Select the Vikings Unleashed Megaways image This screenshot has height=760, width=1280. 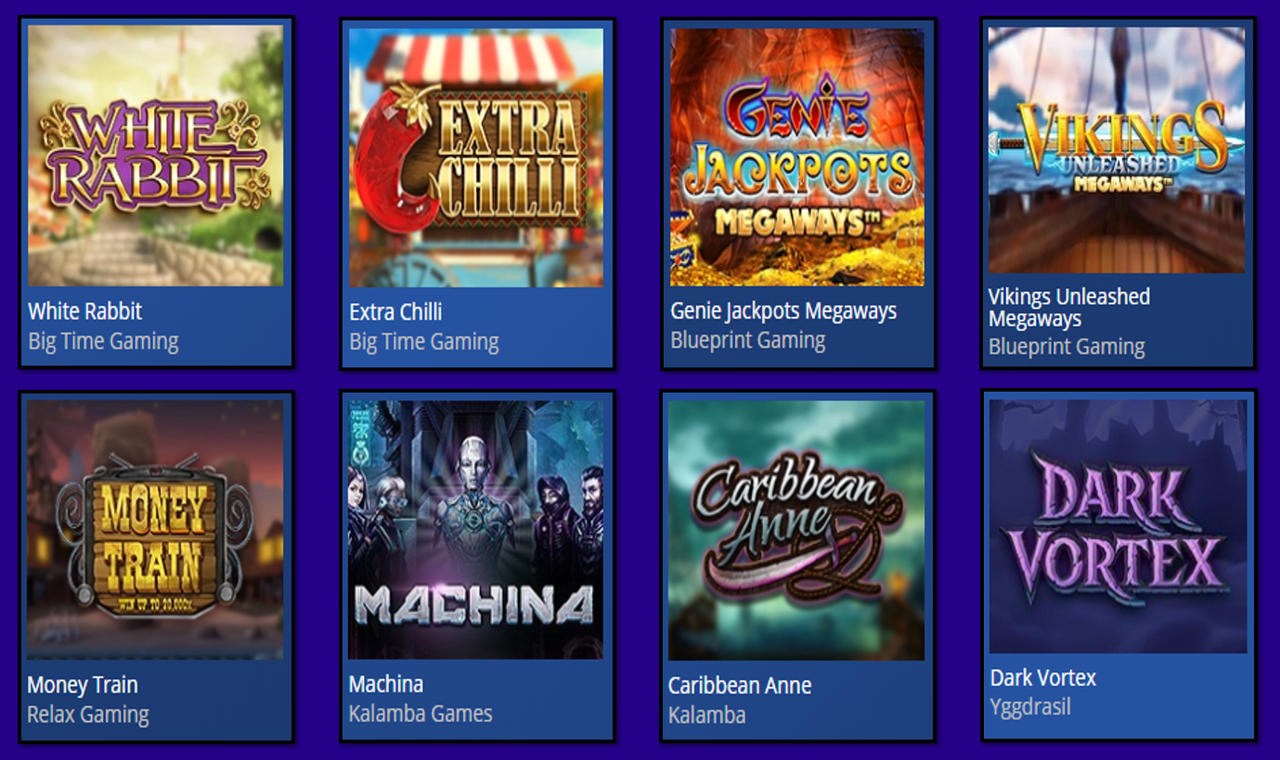click(1117, 150)
